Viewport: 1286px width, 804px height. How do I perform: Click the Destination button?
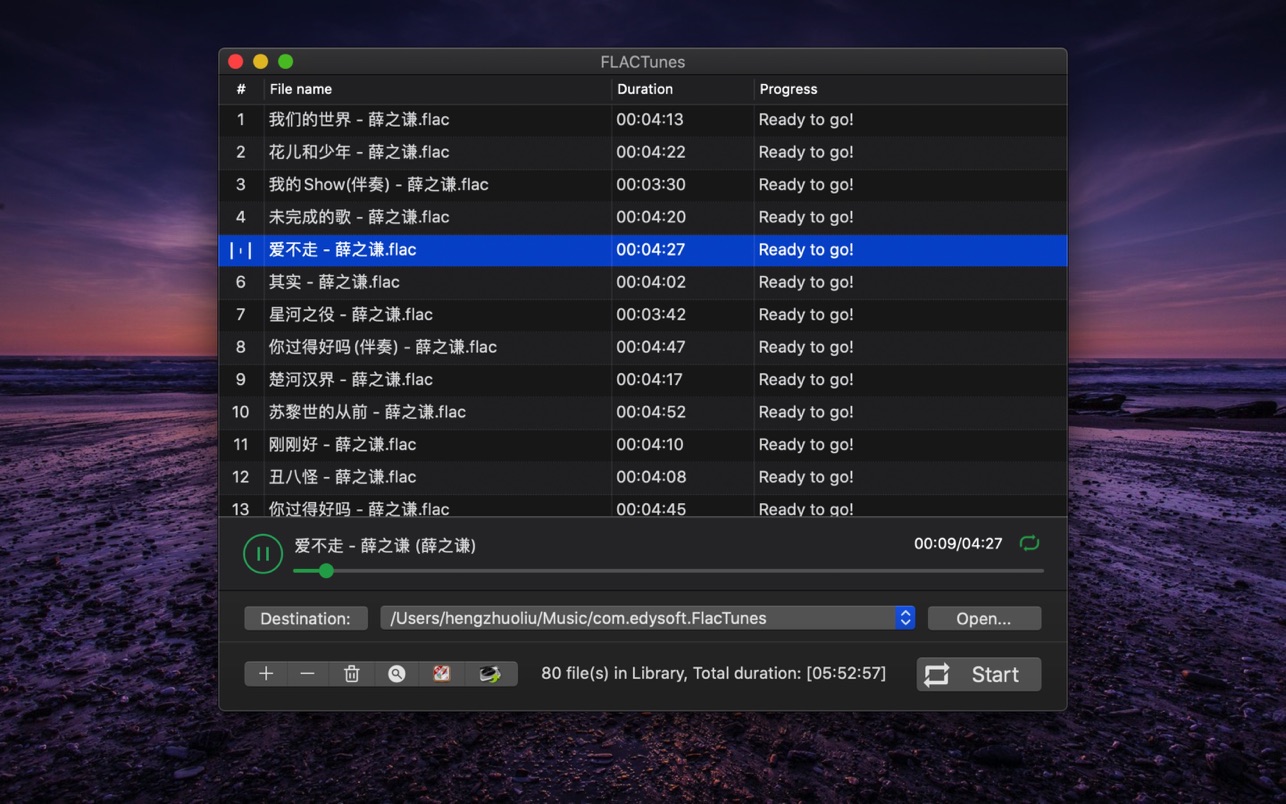pyautogui.click(x=305, y=618)
